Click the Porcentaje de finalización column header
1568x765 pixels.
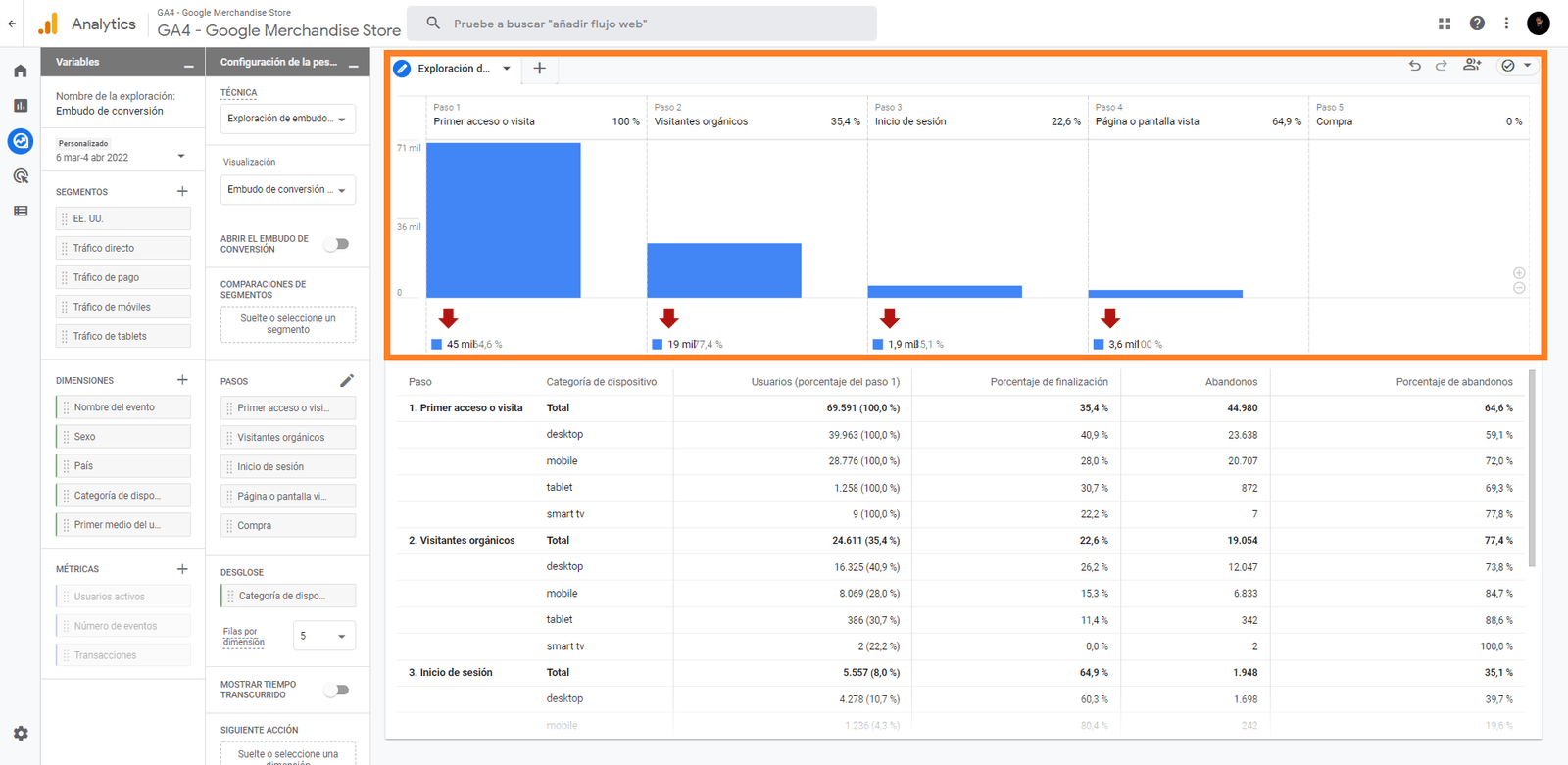coord(1049,382)
